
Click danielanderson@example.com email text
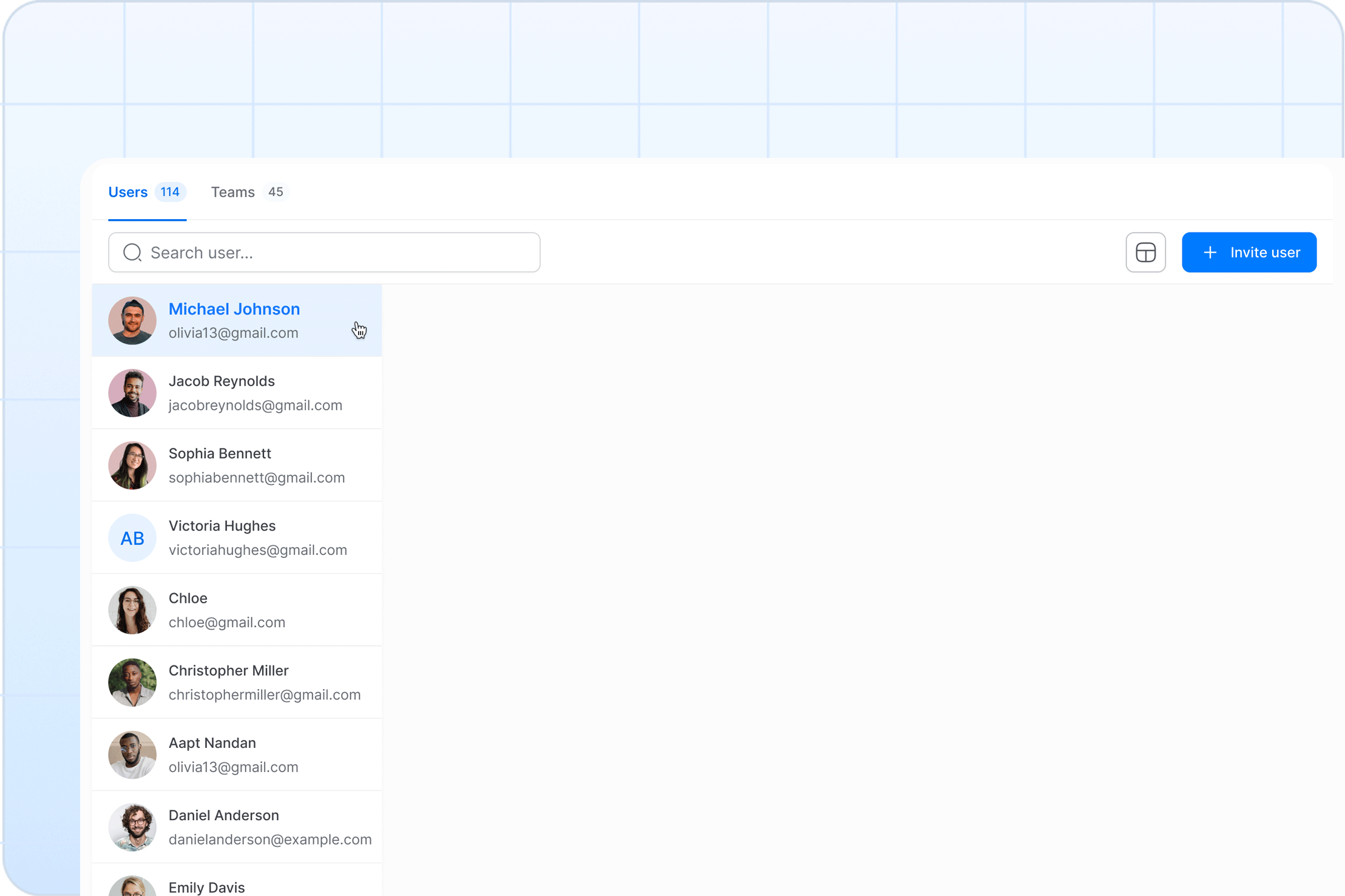click(270, 839)
